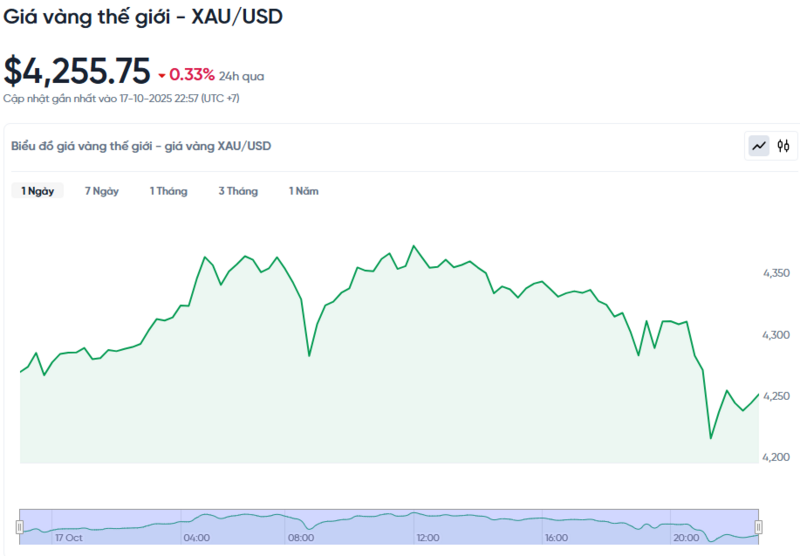The image size is (800, 556).
Task: Select the 7 Ngày time range
Action: (101, 191)
